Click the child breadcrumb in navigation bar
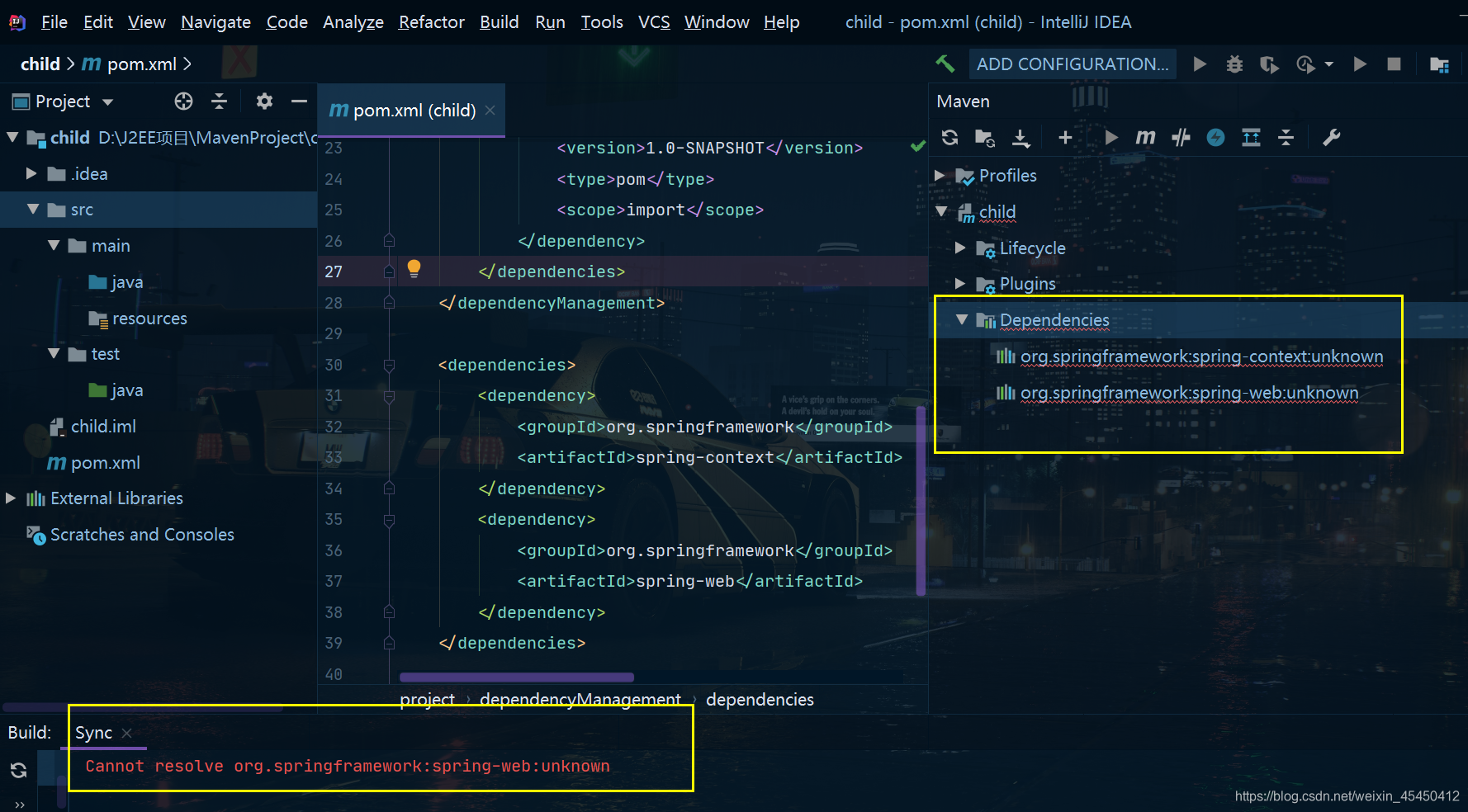The width and height of the screenshot is (1468, 812). [x=40, y=64]
